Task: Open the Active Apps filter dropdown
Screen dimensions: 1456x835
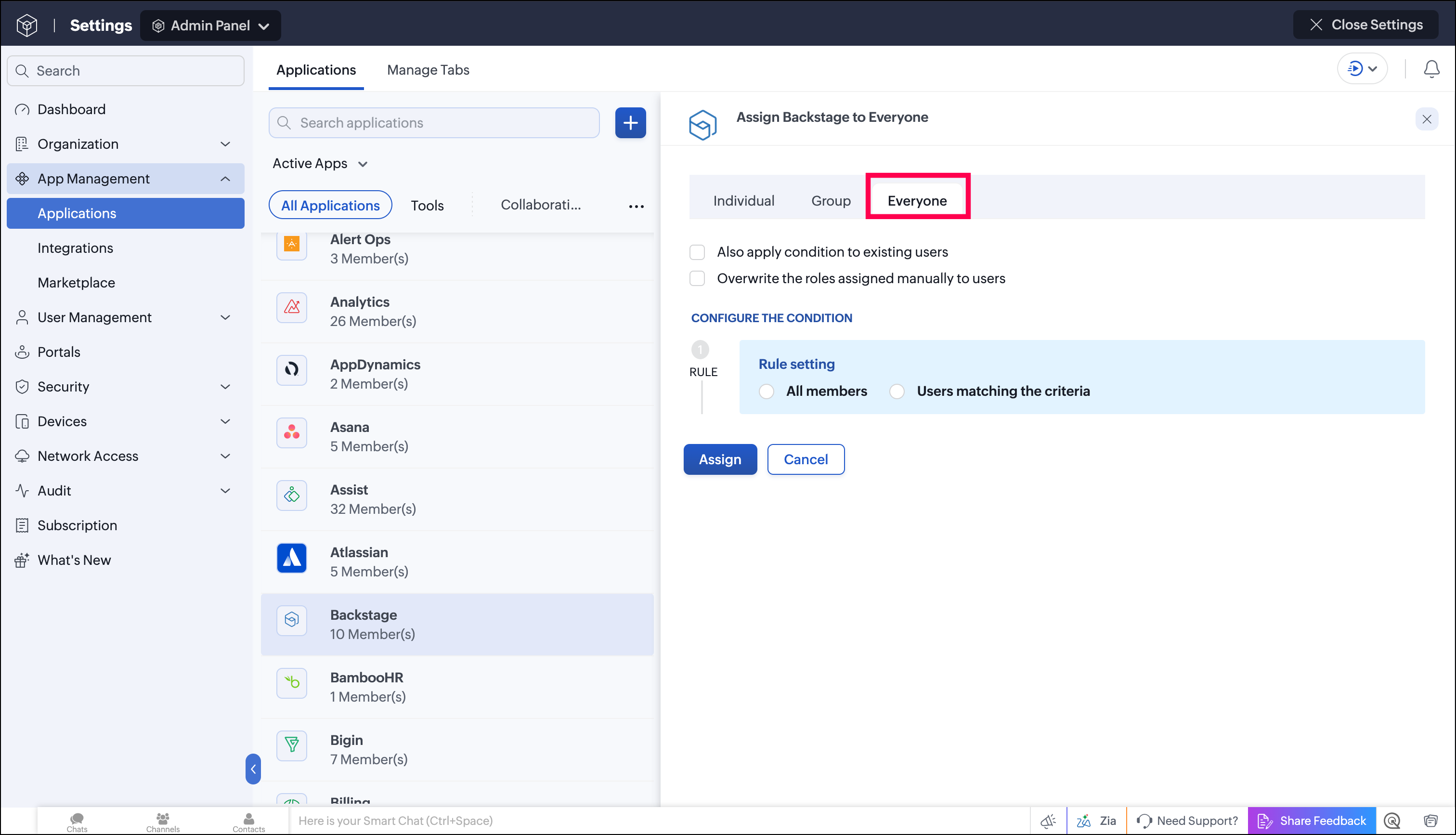Action: [320, 163]
